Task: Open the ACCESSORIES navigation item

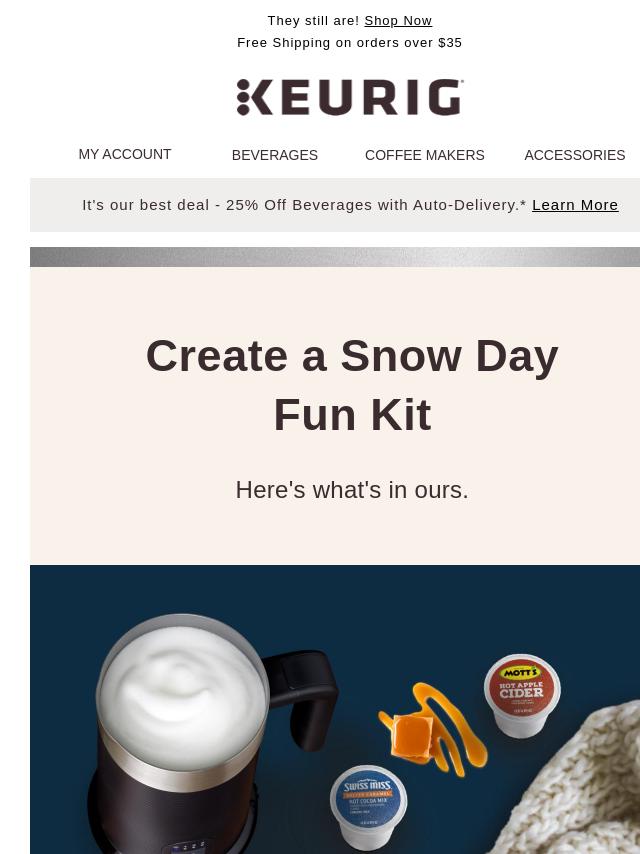Action: (575, 155)
